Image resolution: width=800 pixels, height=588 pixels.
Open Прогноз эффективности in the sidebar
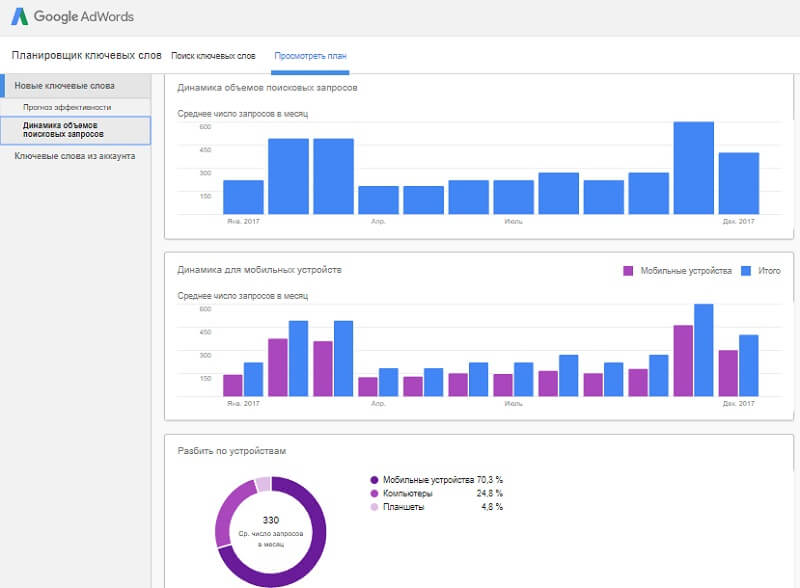pyautogui.click(x=67, y=107)
